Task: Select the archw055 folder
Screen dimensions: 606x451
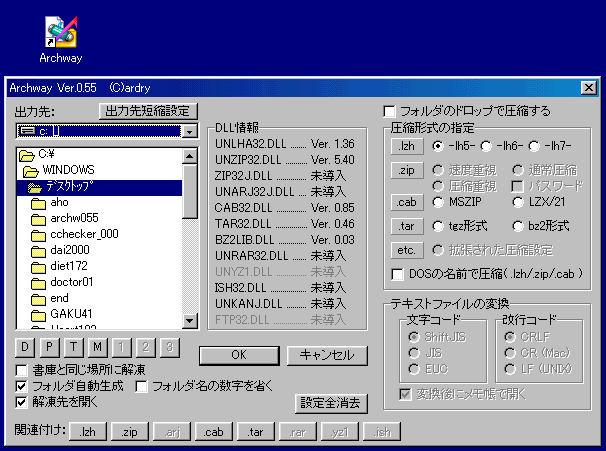Action: click(x=73, y=218)
